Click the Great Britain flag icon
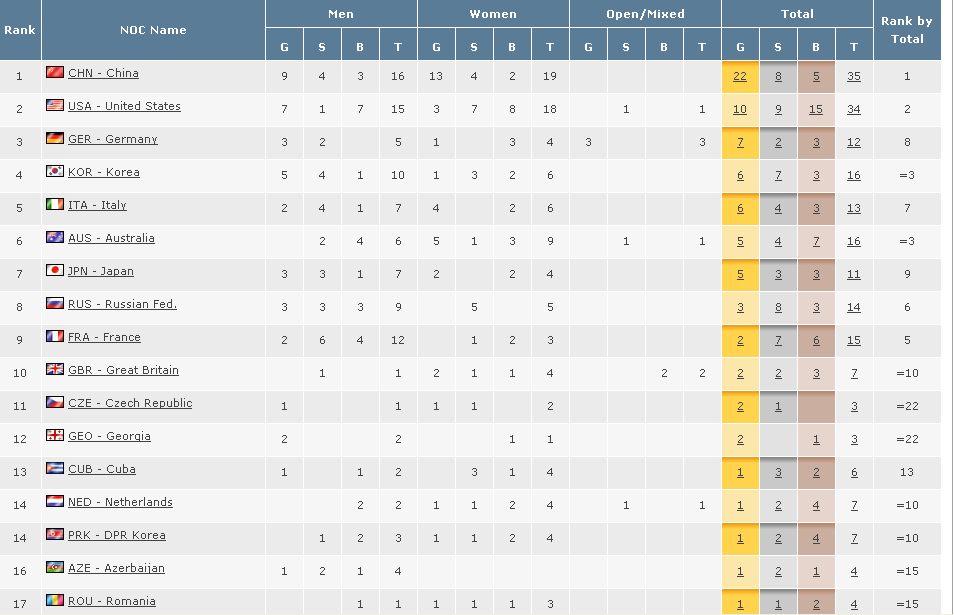This screenshot has width=954, height=615. (x=56, y=370)
